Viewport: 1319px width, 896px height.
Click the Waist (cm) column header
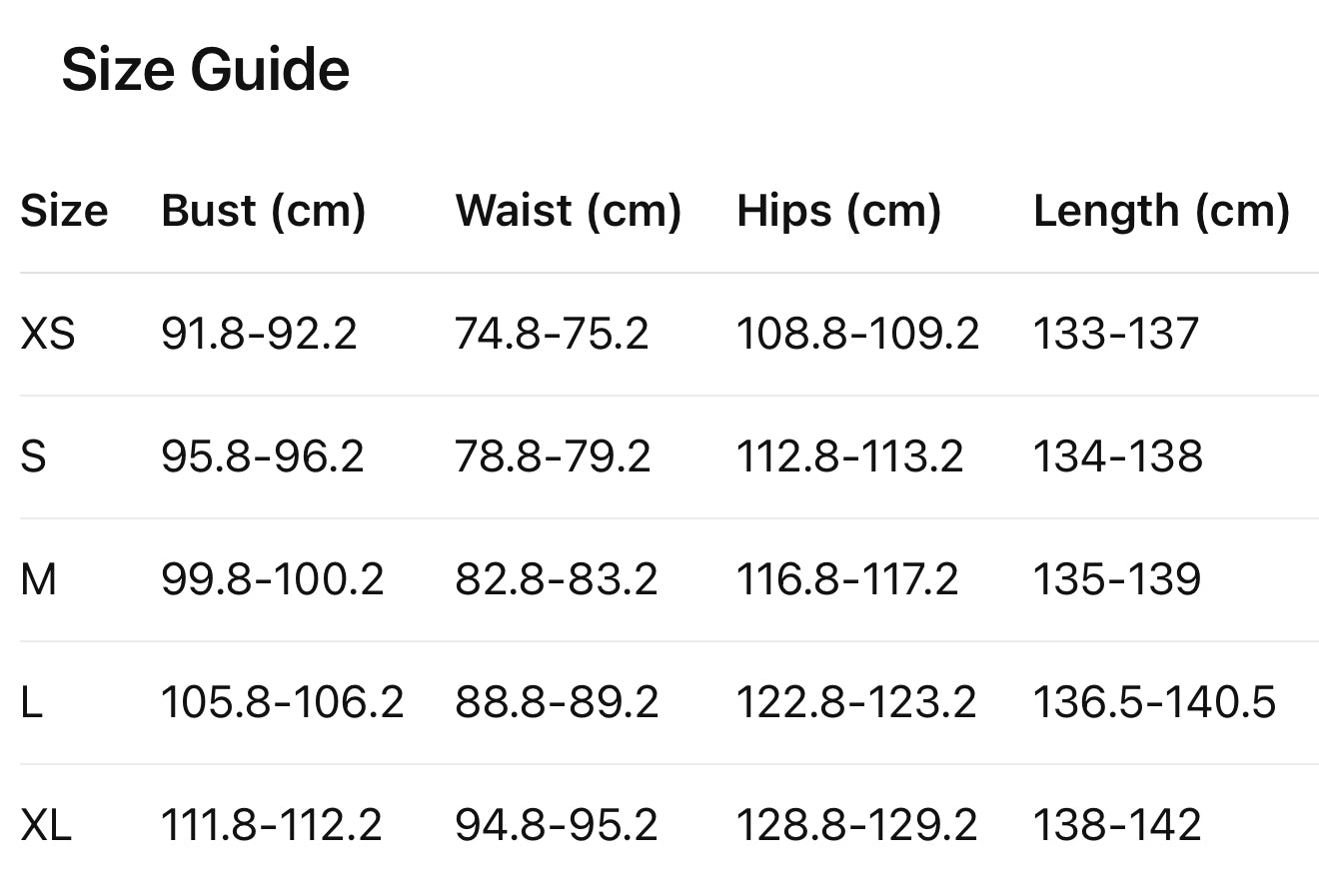point(568,211)
